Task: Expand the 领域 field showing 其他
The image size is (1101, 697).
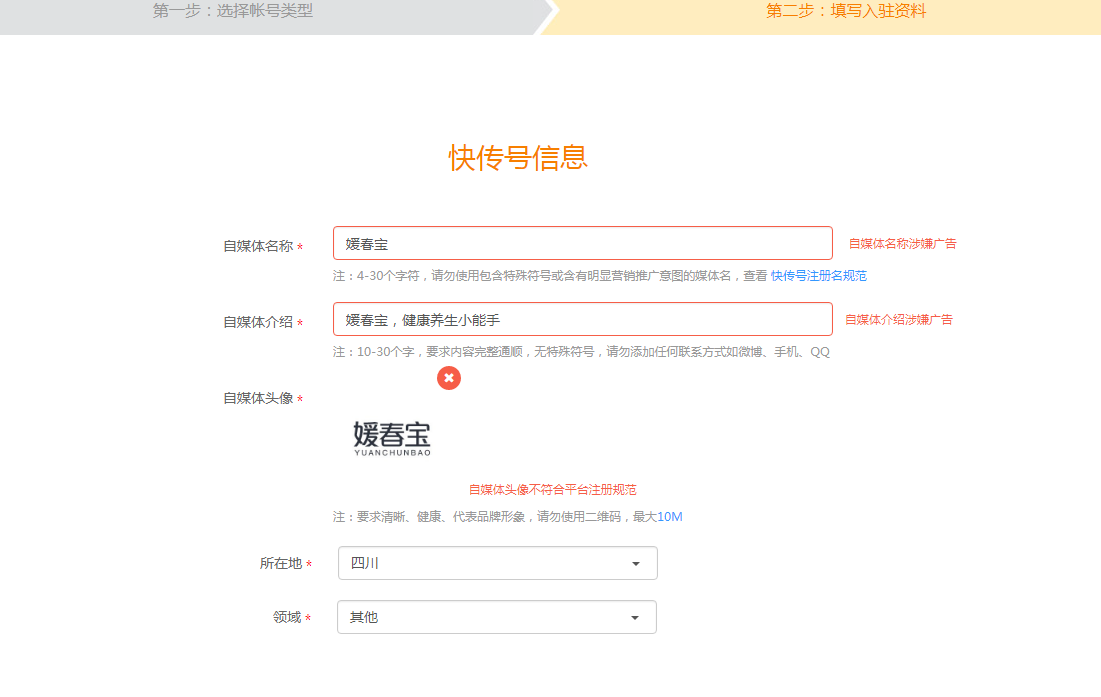Action: point(634,617)
